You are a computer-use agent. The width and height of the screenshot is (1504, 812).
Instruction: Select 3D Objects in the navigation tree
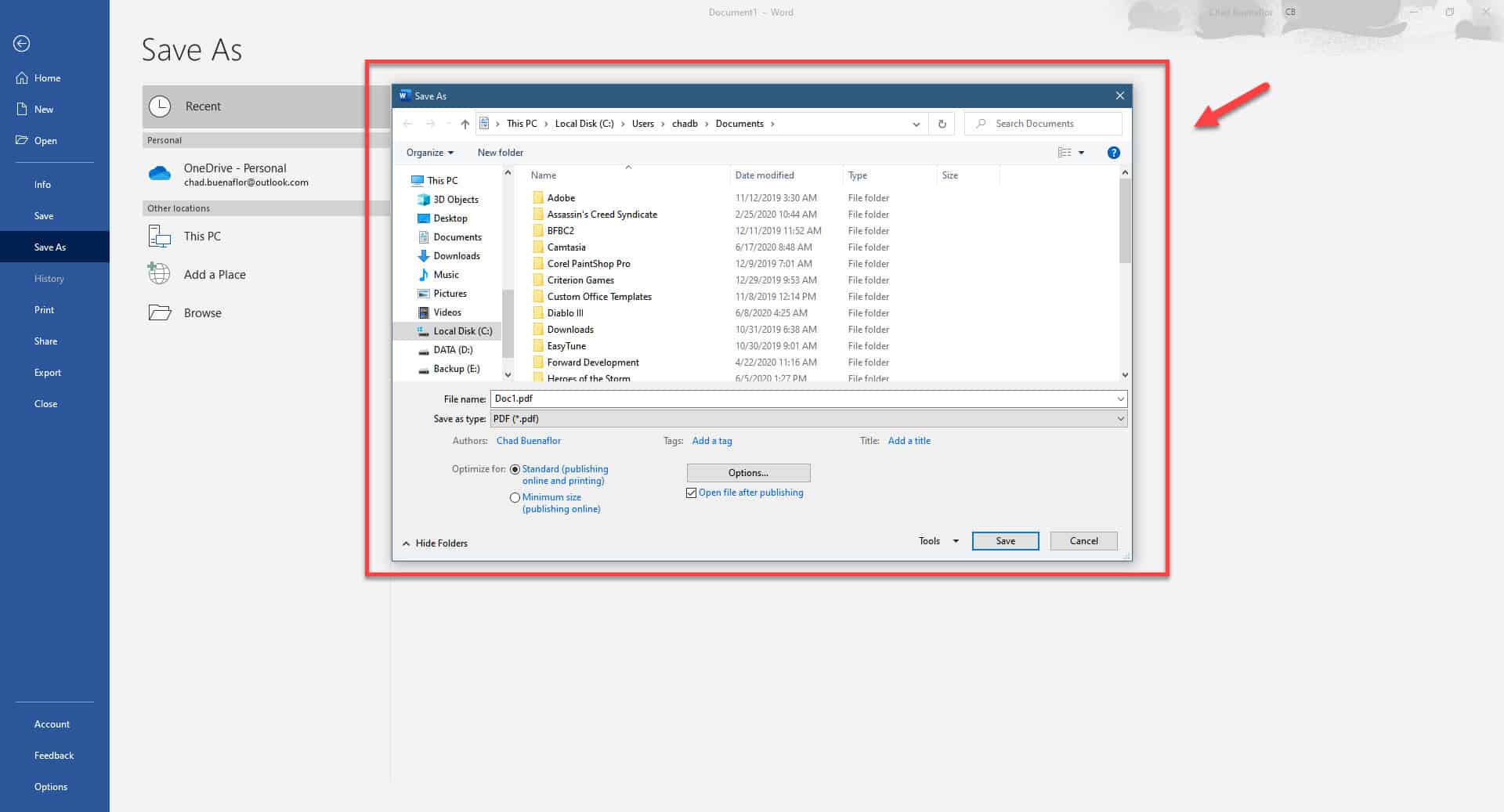click(456, 200)
